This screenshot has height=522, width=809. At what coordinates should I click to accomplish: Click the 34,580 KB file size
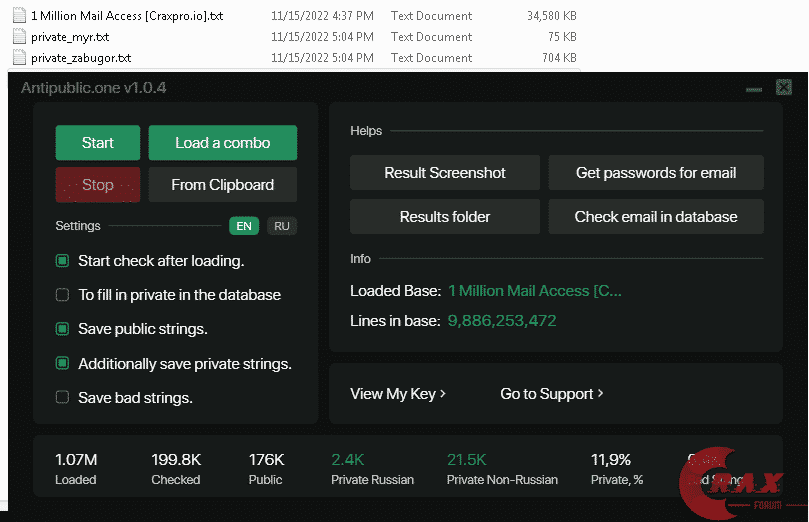coord(552,16)
